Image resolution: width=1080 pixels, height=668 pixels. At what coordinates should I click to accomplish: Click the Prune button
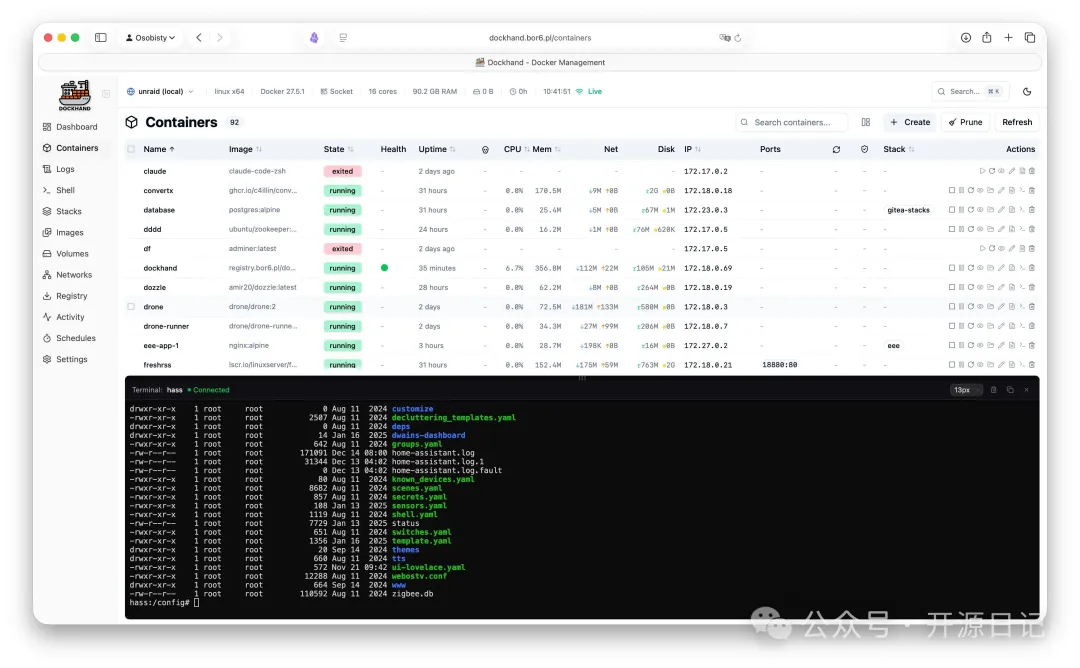pos(965,122)
